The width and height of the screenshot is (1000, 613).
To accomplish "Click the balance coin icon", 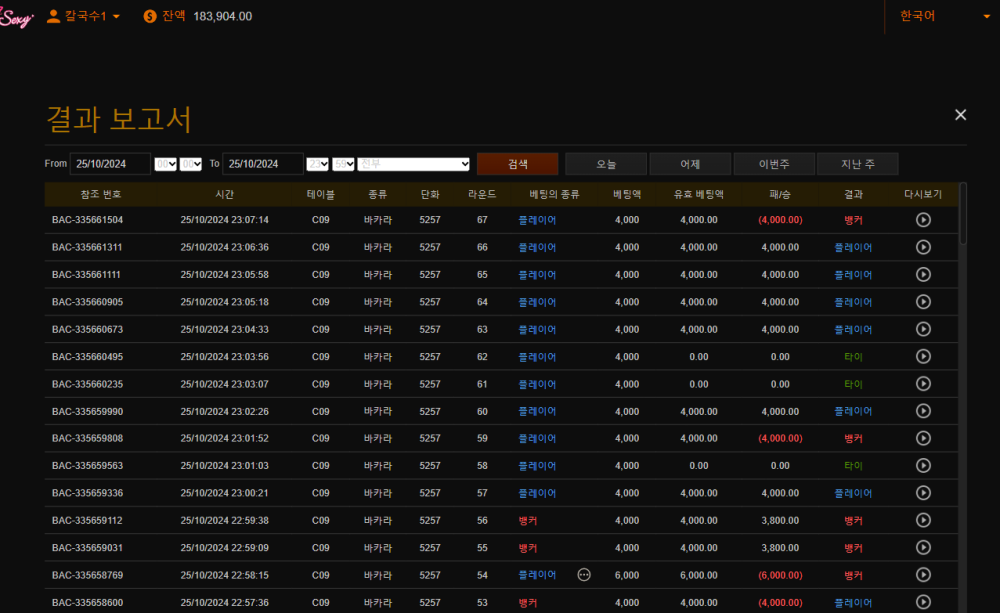I will pyautogui.click(x=150, y=16).
